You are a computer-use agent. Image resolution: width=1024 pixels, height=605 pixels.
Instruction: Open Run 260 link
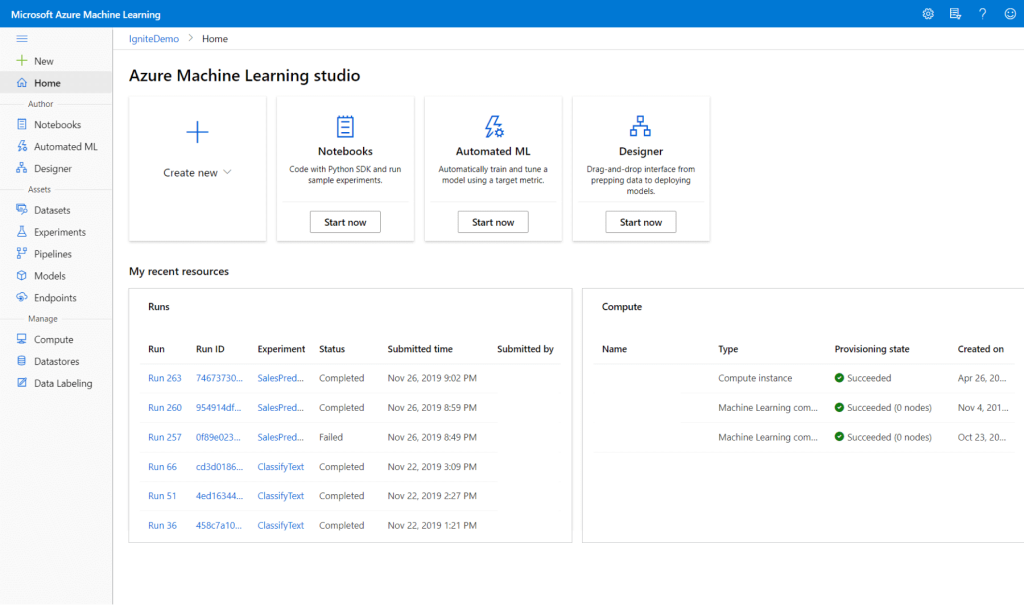click(x=165, y=407)
